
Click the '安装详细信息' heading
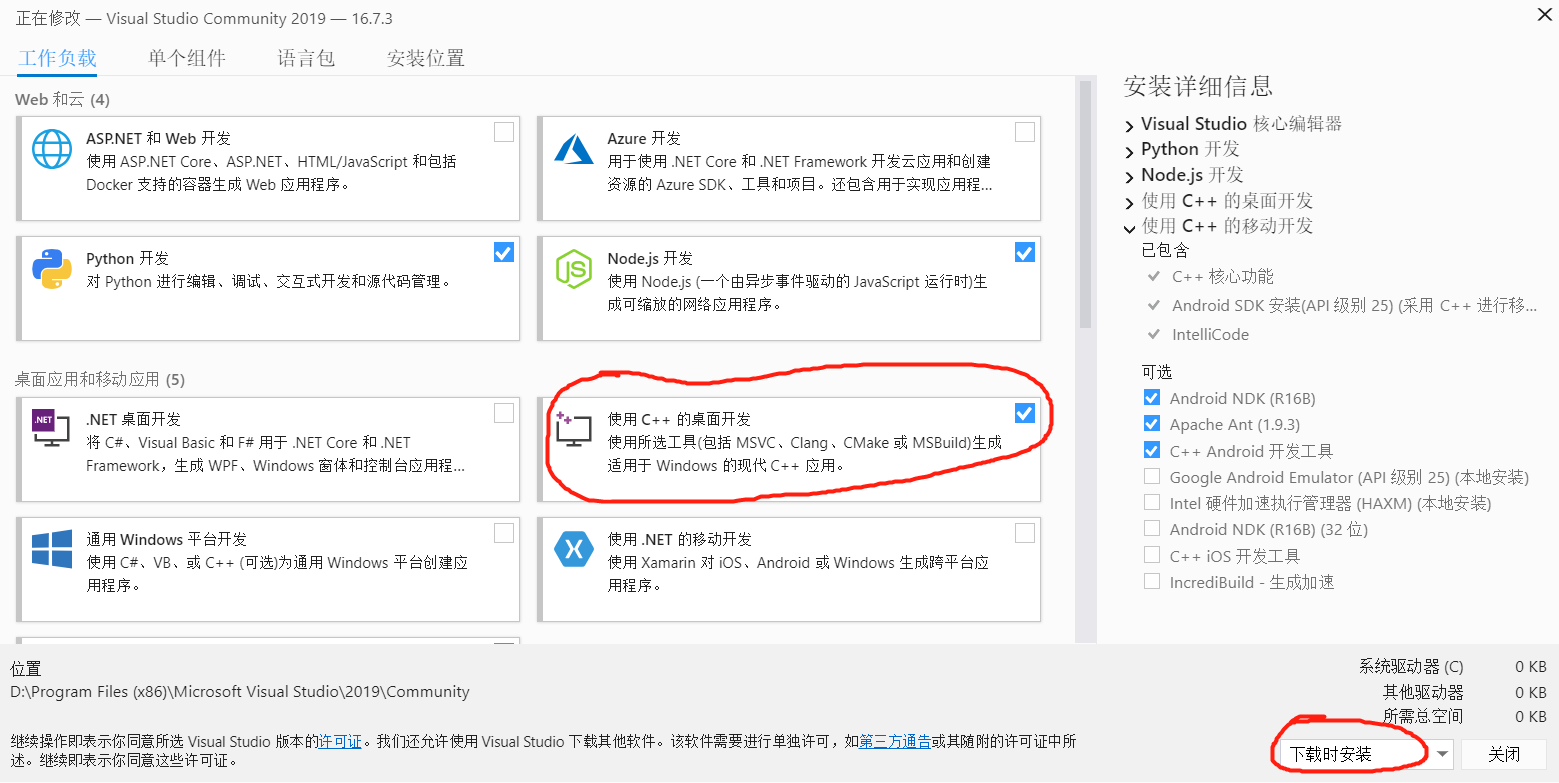[x=1198, y=86]
